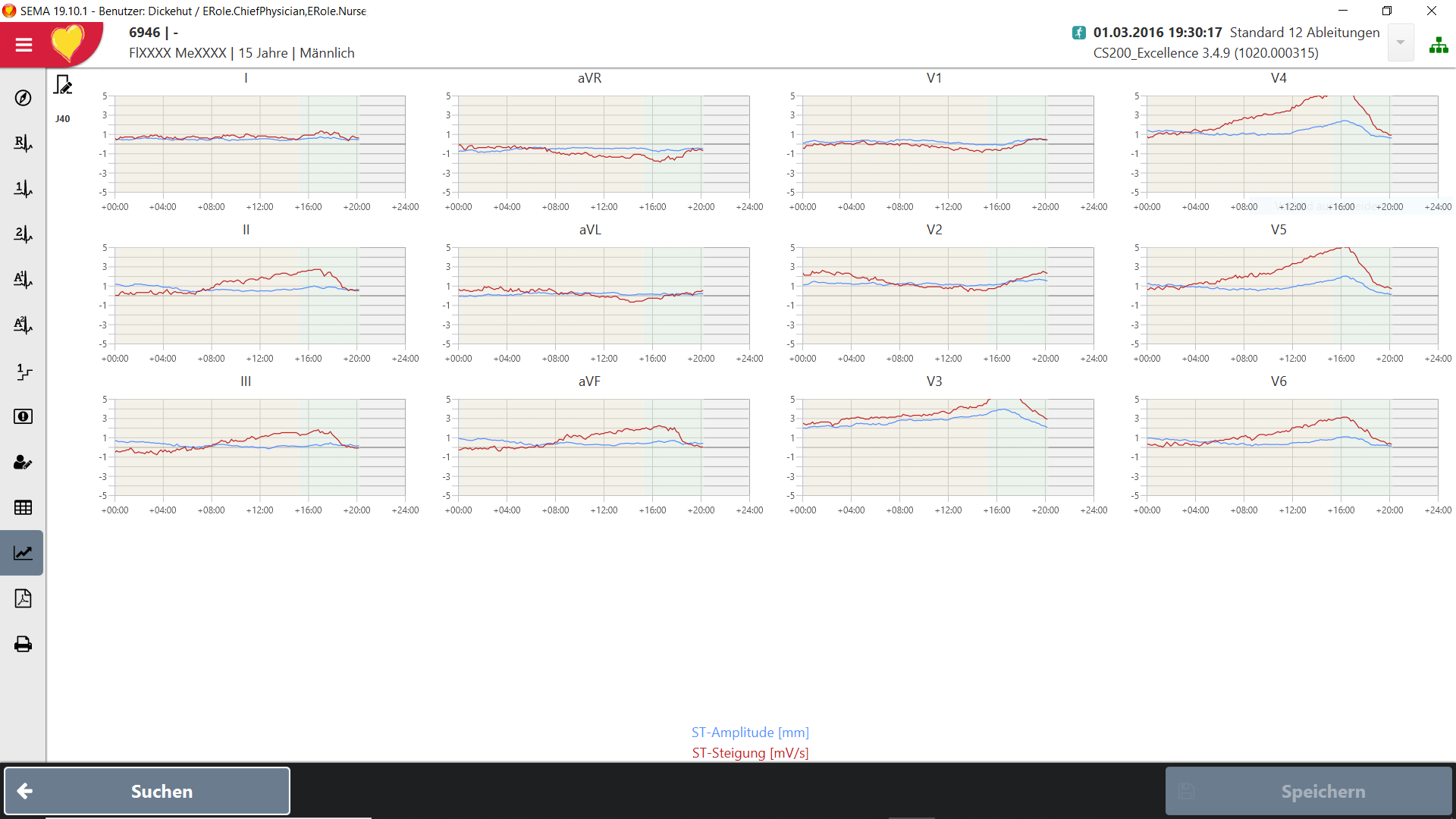The image size is (1456, 819).
Task: Go back to Suchen
Action: (x=147, y=791)
